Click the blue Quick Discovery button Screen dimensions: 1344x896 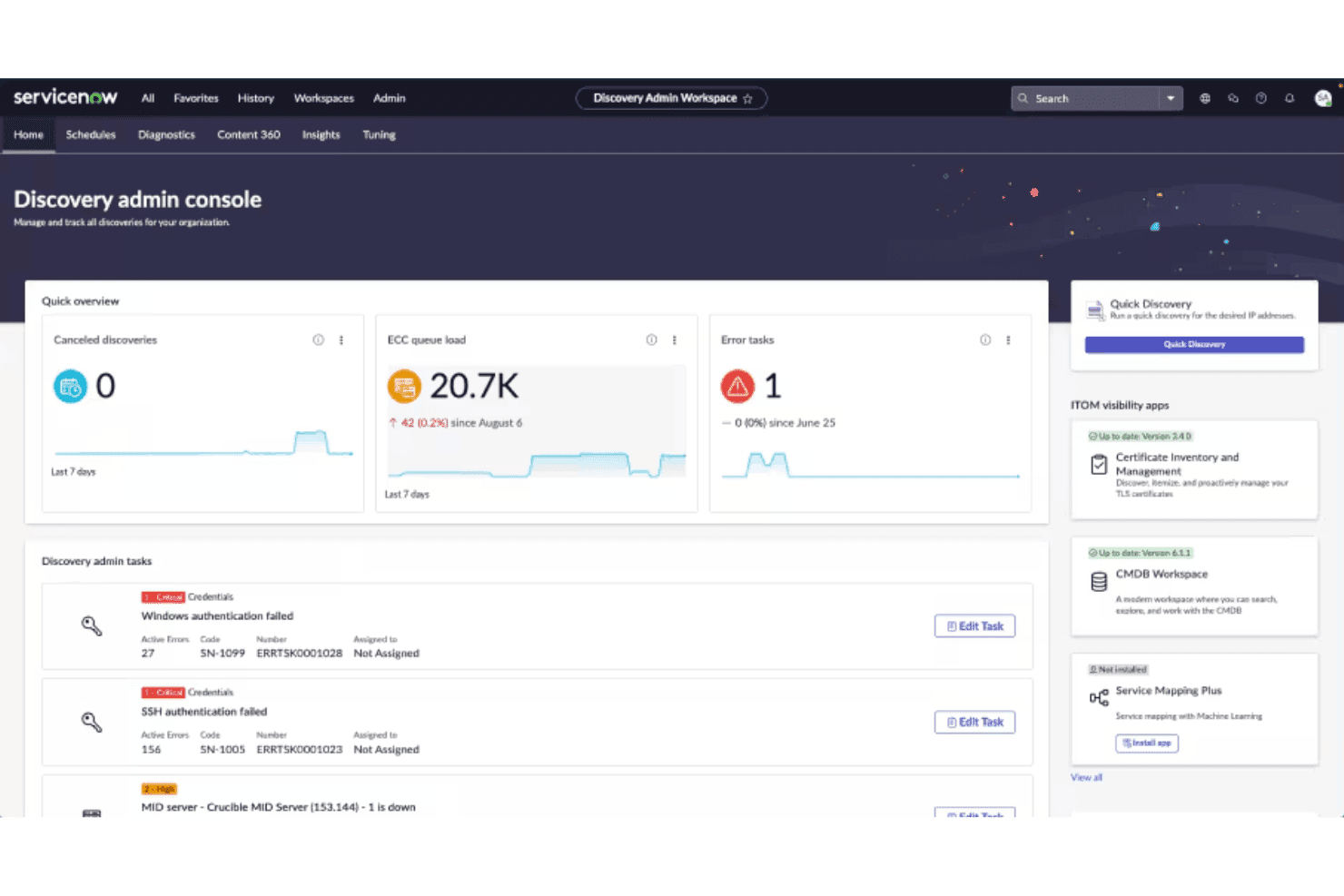(x=1194, y=344)
